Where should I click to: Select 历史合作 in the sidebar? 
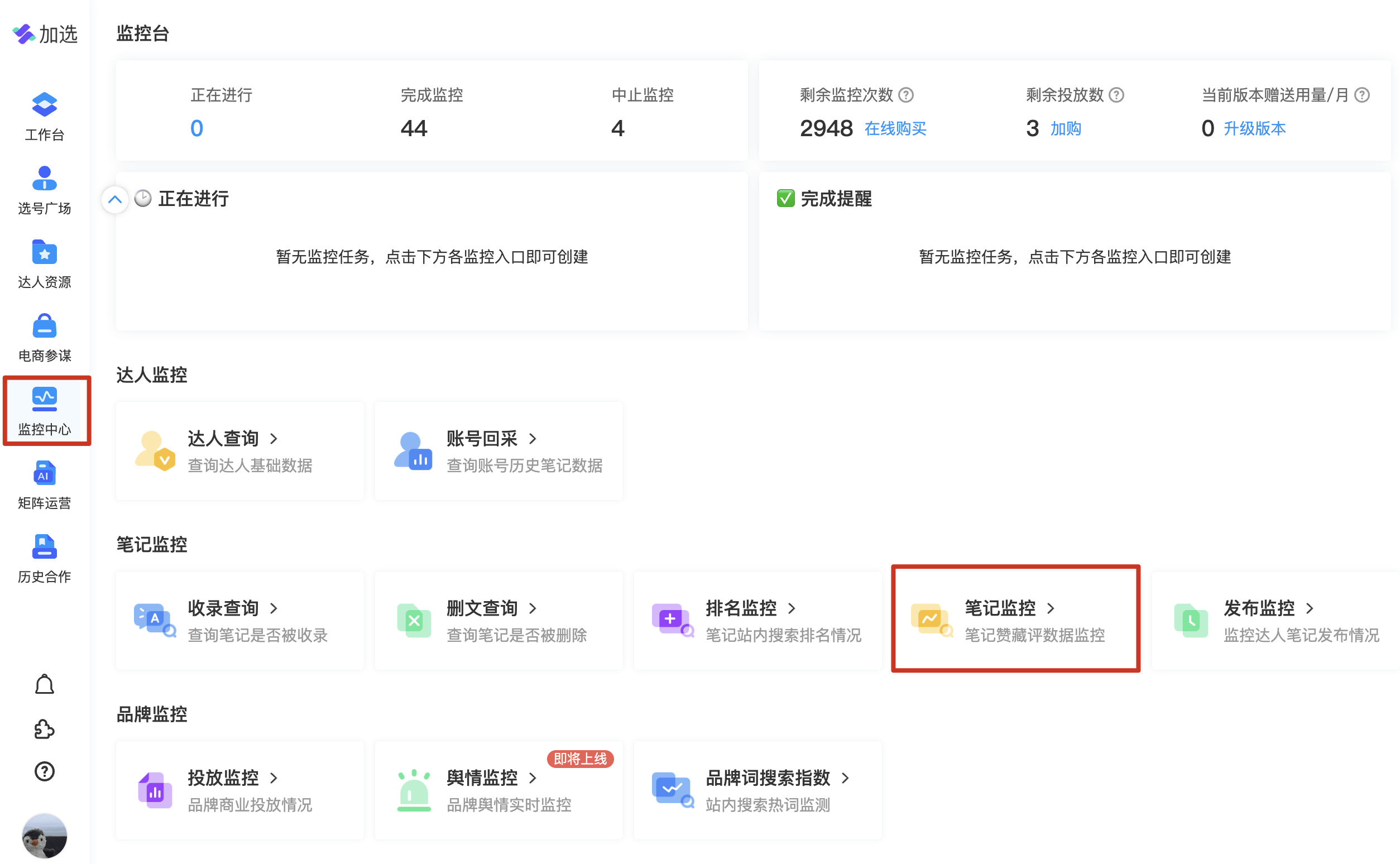pyautogui.click(x=44, y=558)
